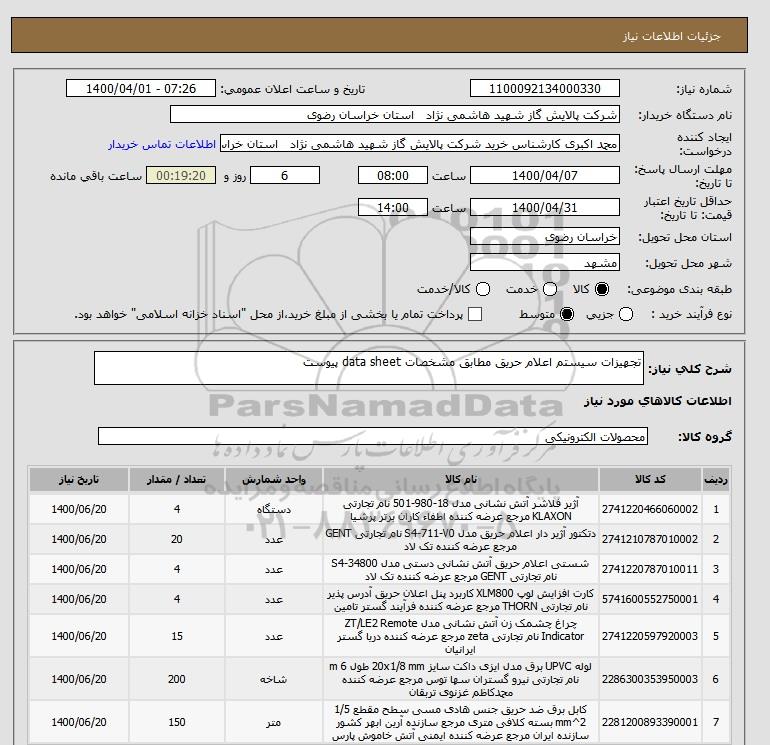Click the گروه کالا محصولات الکترونیکی field
The image size is (770, 745).
tap(373, 437)
